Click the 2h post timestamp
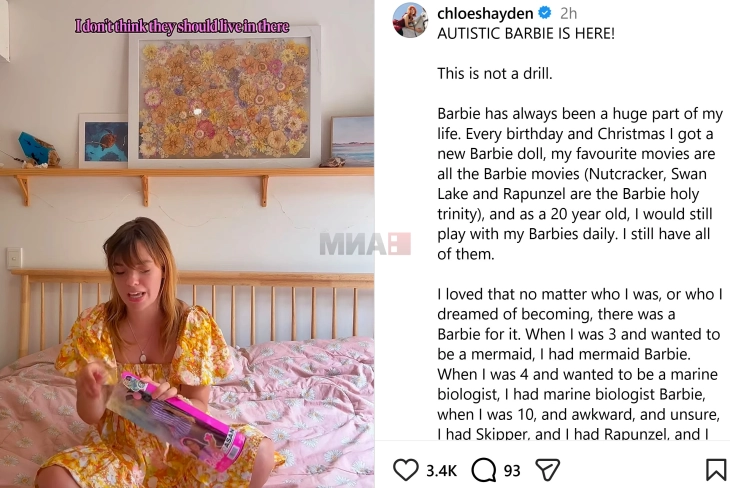 [568, 14]
